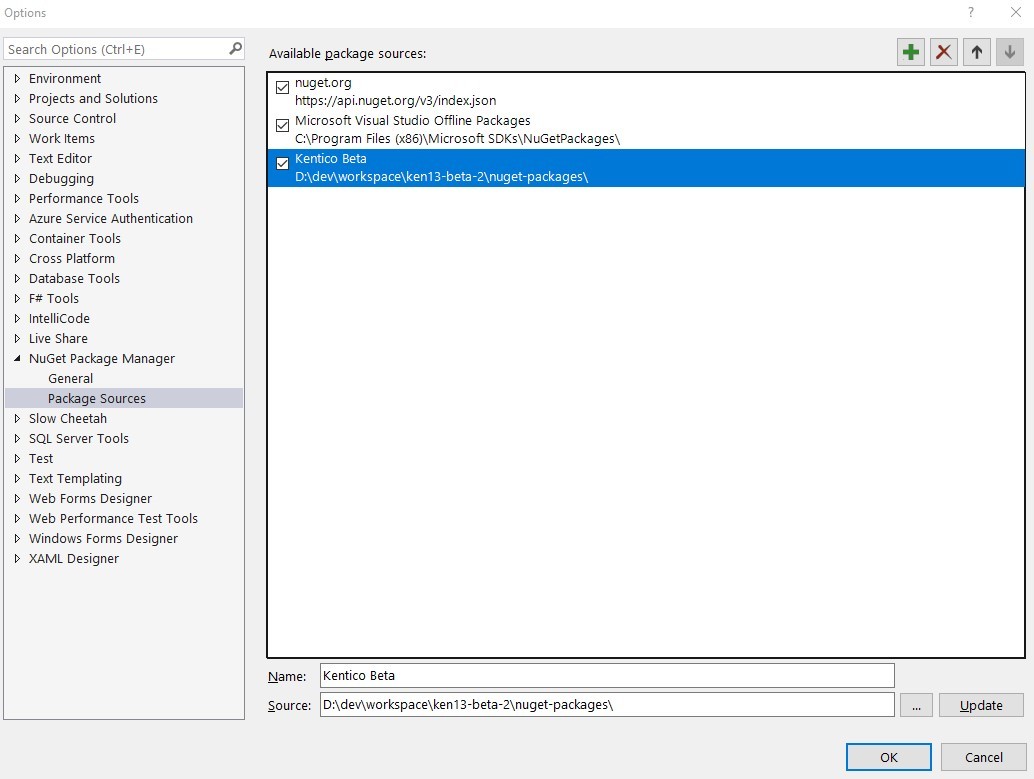Remove the selected package source with the red X icon
This screenshot has width=1034, height=779.
coord(944,52)
